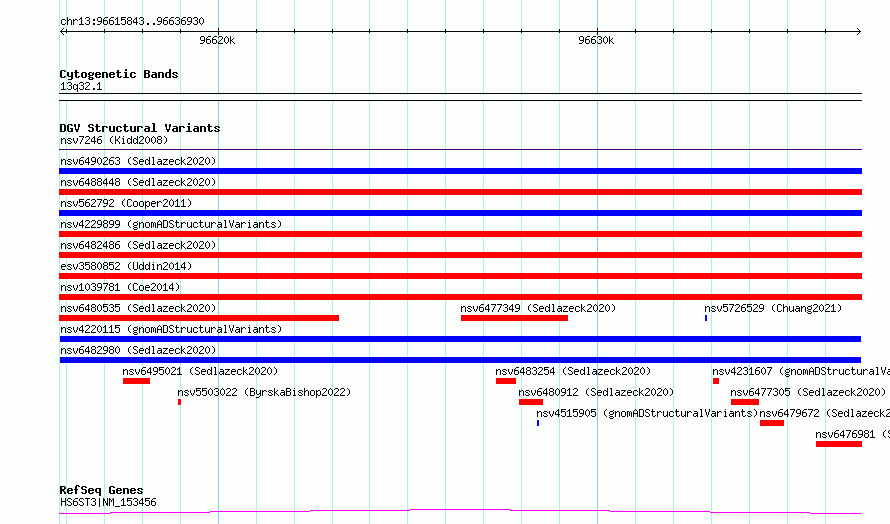
Task: Select the nsv6482486 (Sedlazeck2020) red bar
Action: (x=460, y=255)
